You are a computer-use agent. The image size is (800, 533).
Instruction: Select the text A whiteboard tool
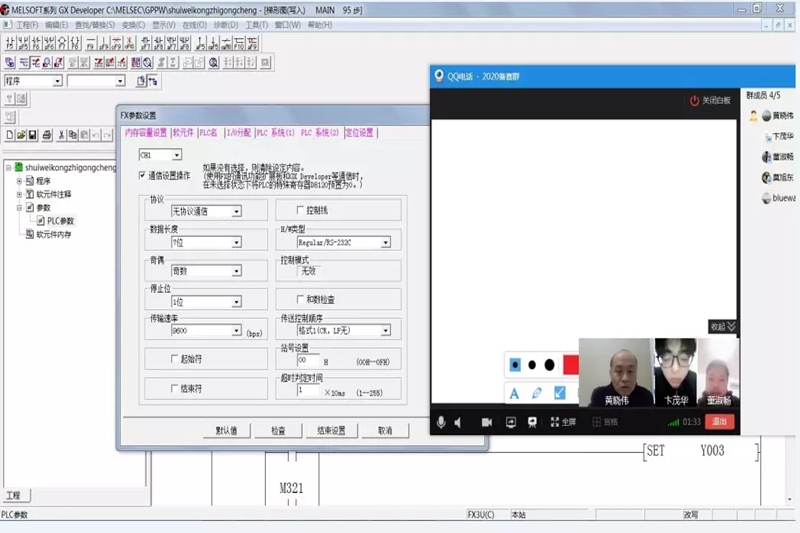tap(514, 393)
